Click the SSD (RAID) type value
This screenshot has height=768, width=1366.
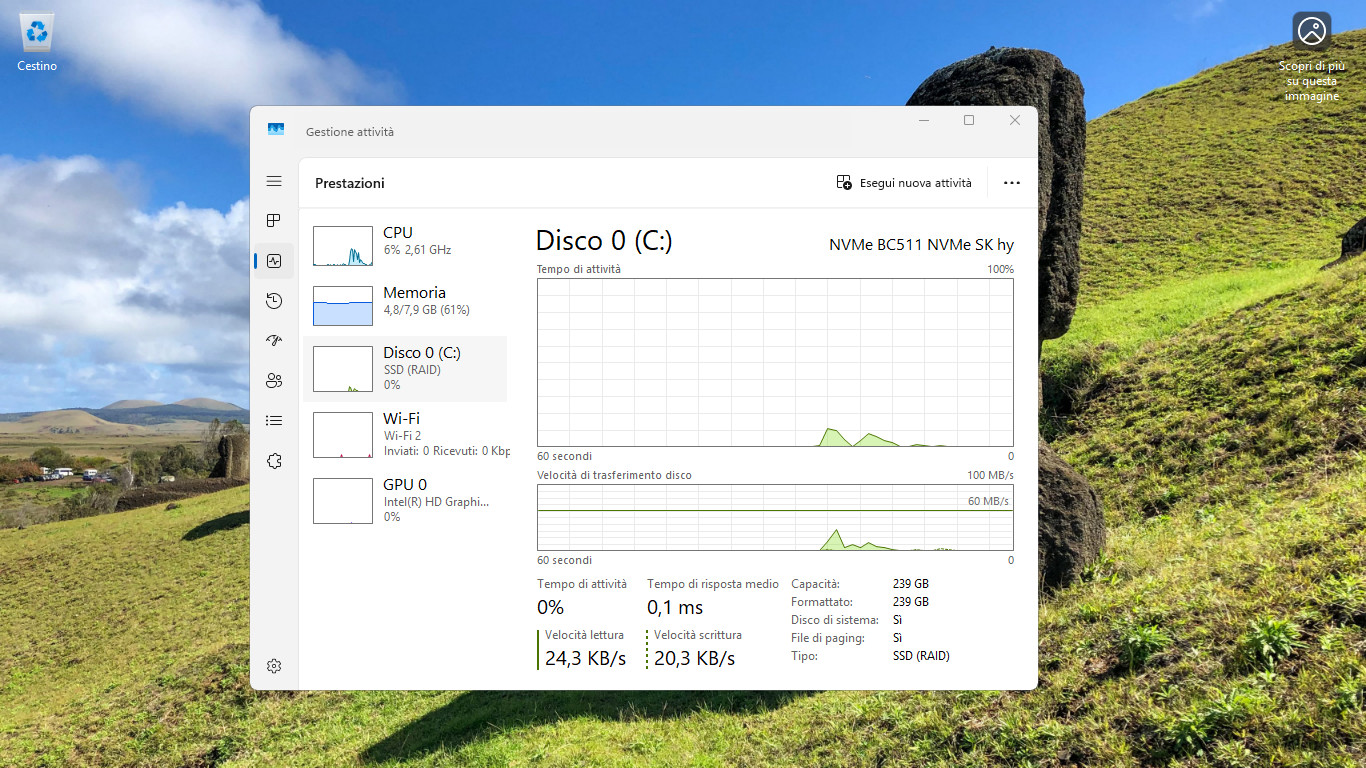coord(921,656)
